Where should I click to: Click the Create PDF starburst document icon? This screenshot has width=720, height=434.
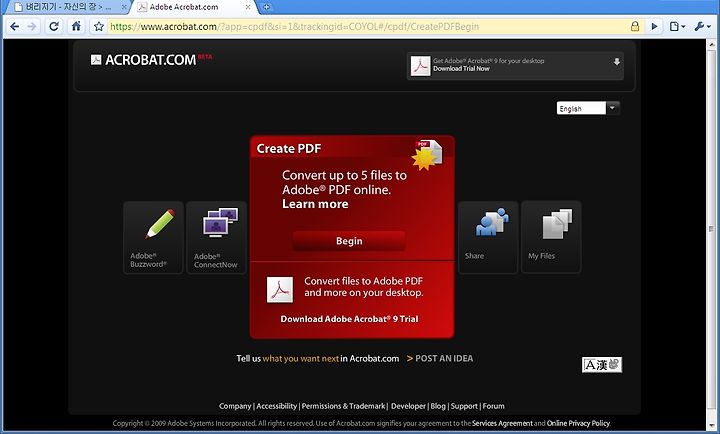[x=428, y=155]
